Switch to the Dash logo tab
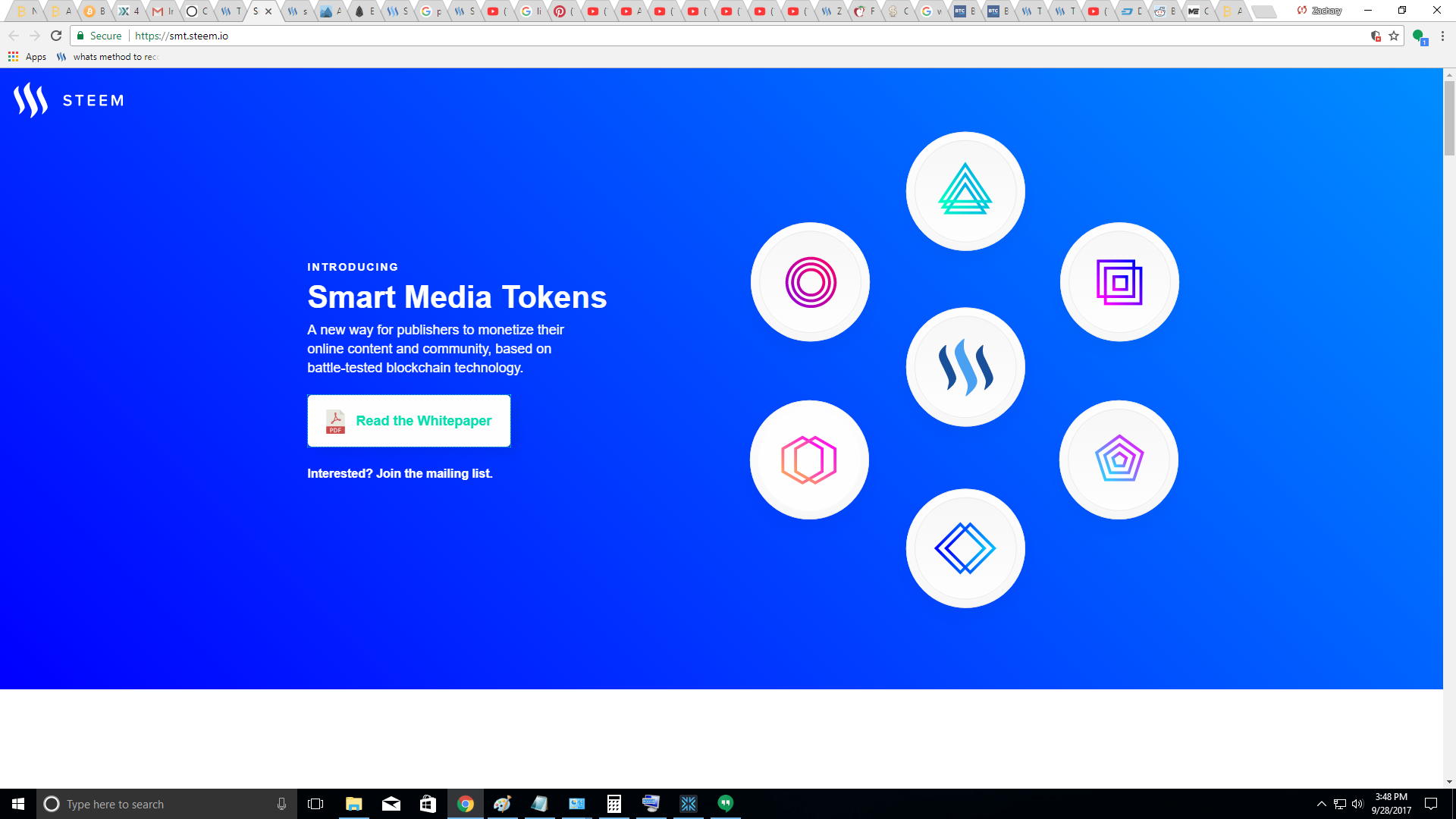This screenshot has width=1456, height=819. pyautogui.click(x=1131, y=11)
